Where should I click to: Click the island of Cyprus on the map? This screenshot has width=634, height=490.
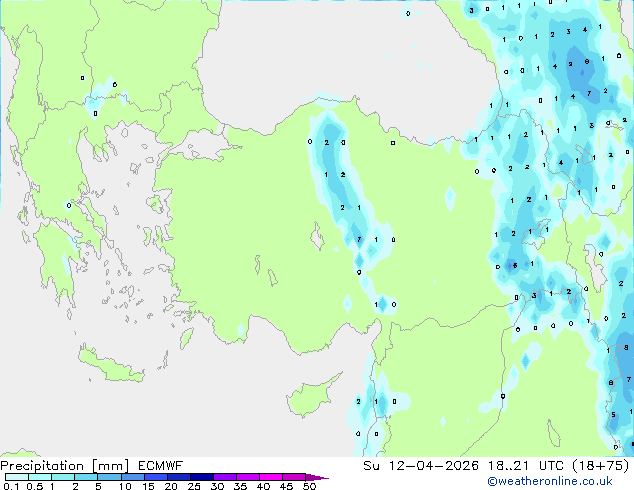(x=311, y=396)
